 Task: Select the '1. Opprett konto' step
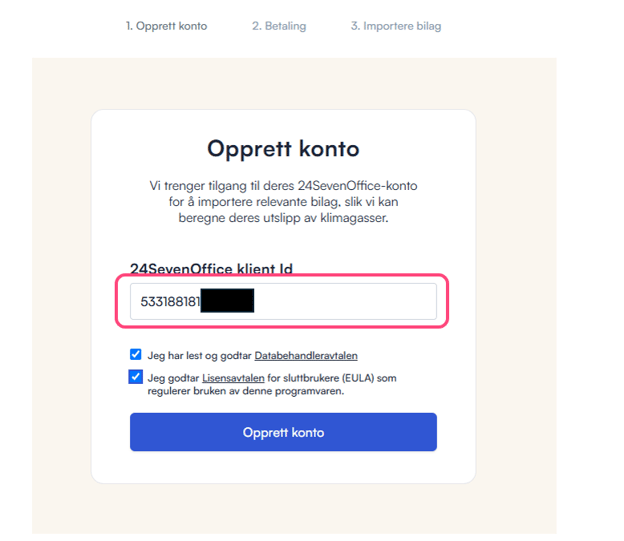[x=166, y=26]
